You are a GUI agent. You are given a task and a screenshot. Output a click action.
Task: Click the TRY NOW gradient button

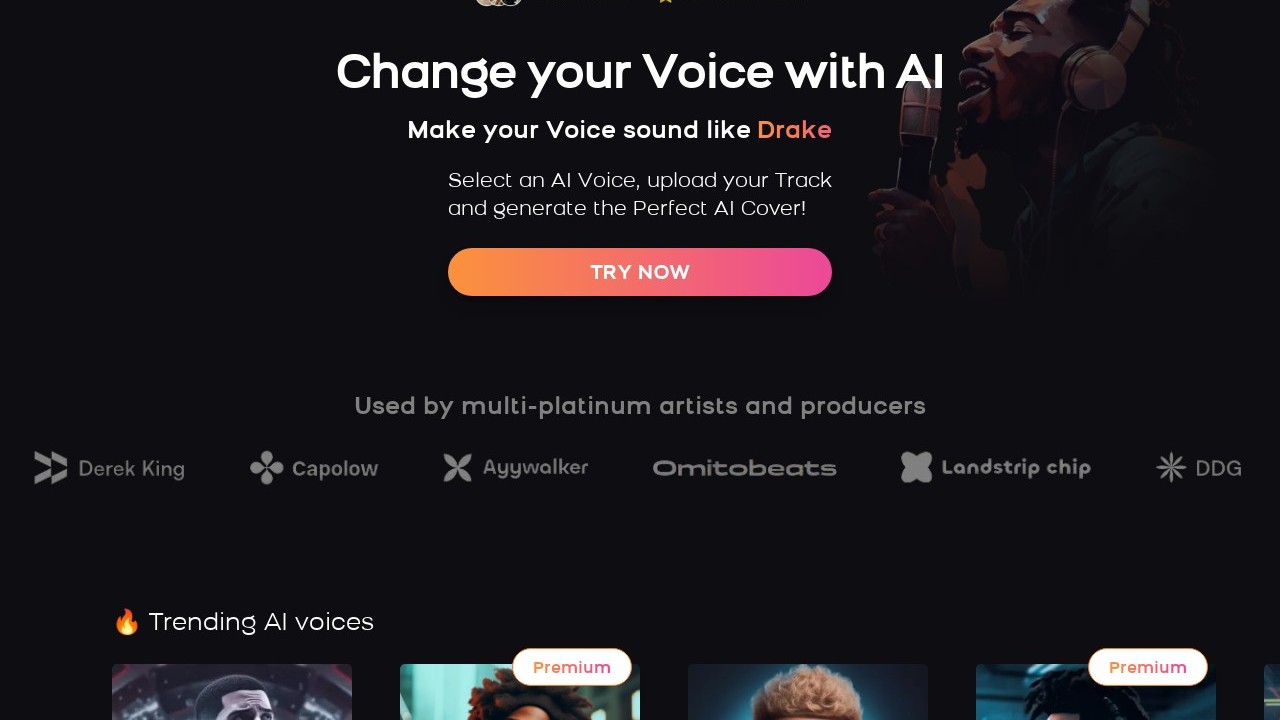(x=640, y=272)
